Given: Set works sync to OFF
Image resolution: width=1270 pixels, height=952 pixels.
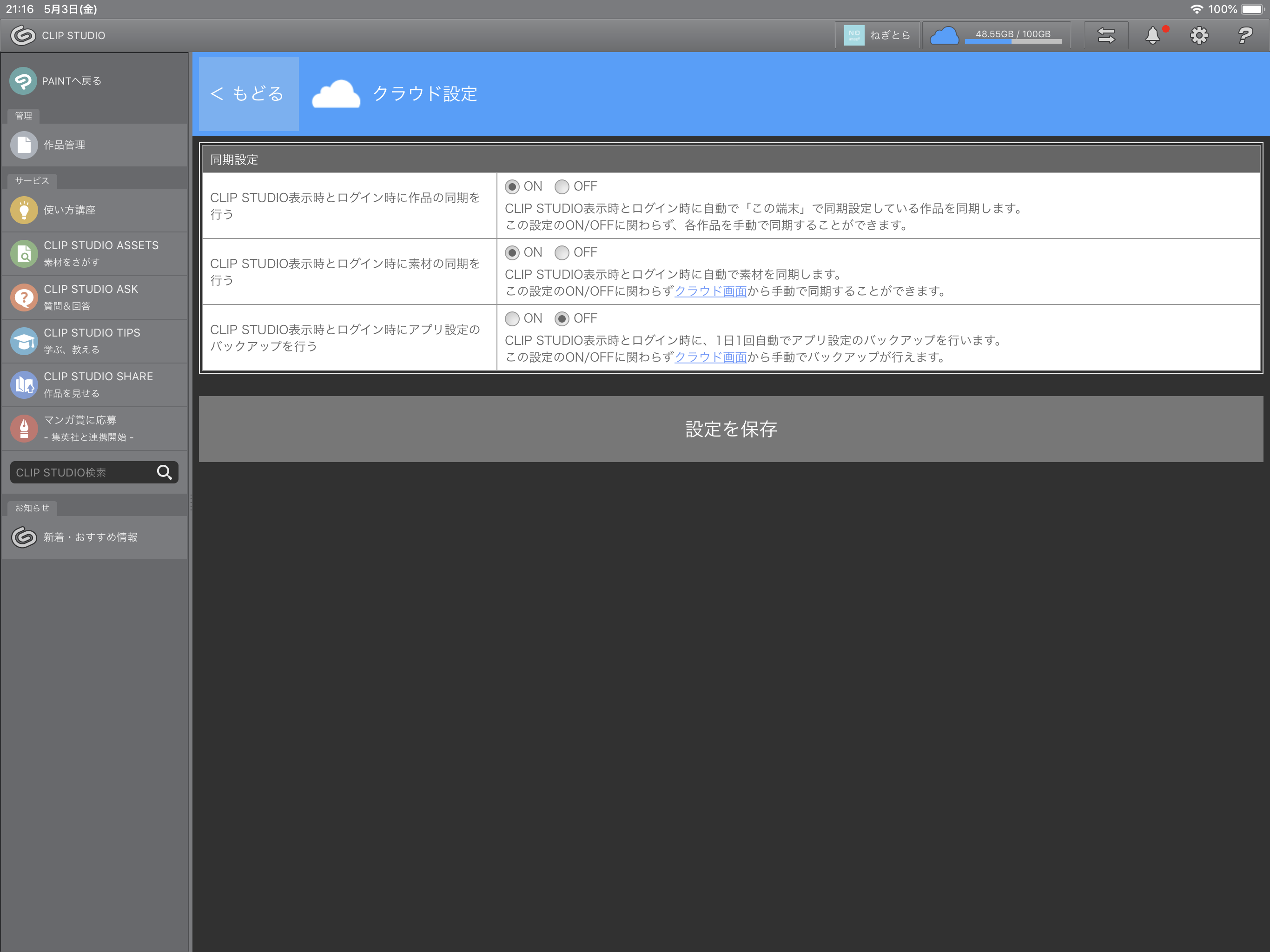Looking at the screenshot, I should (562, 186).
